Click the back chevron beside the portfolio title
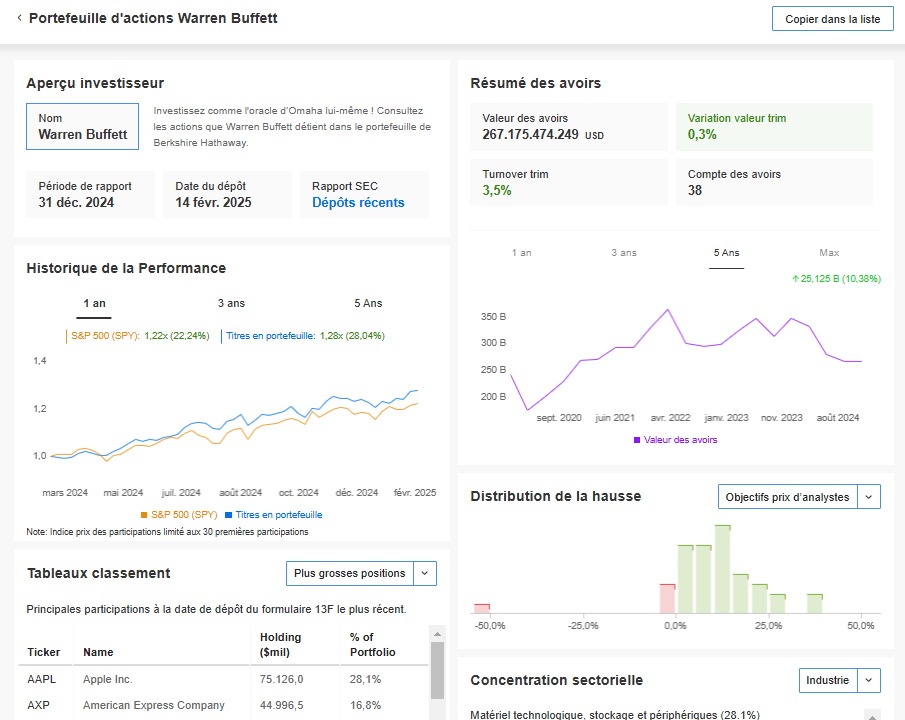Image resolution: width=905 pixels, height=720 pixels. [19, 19]
